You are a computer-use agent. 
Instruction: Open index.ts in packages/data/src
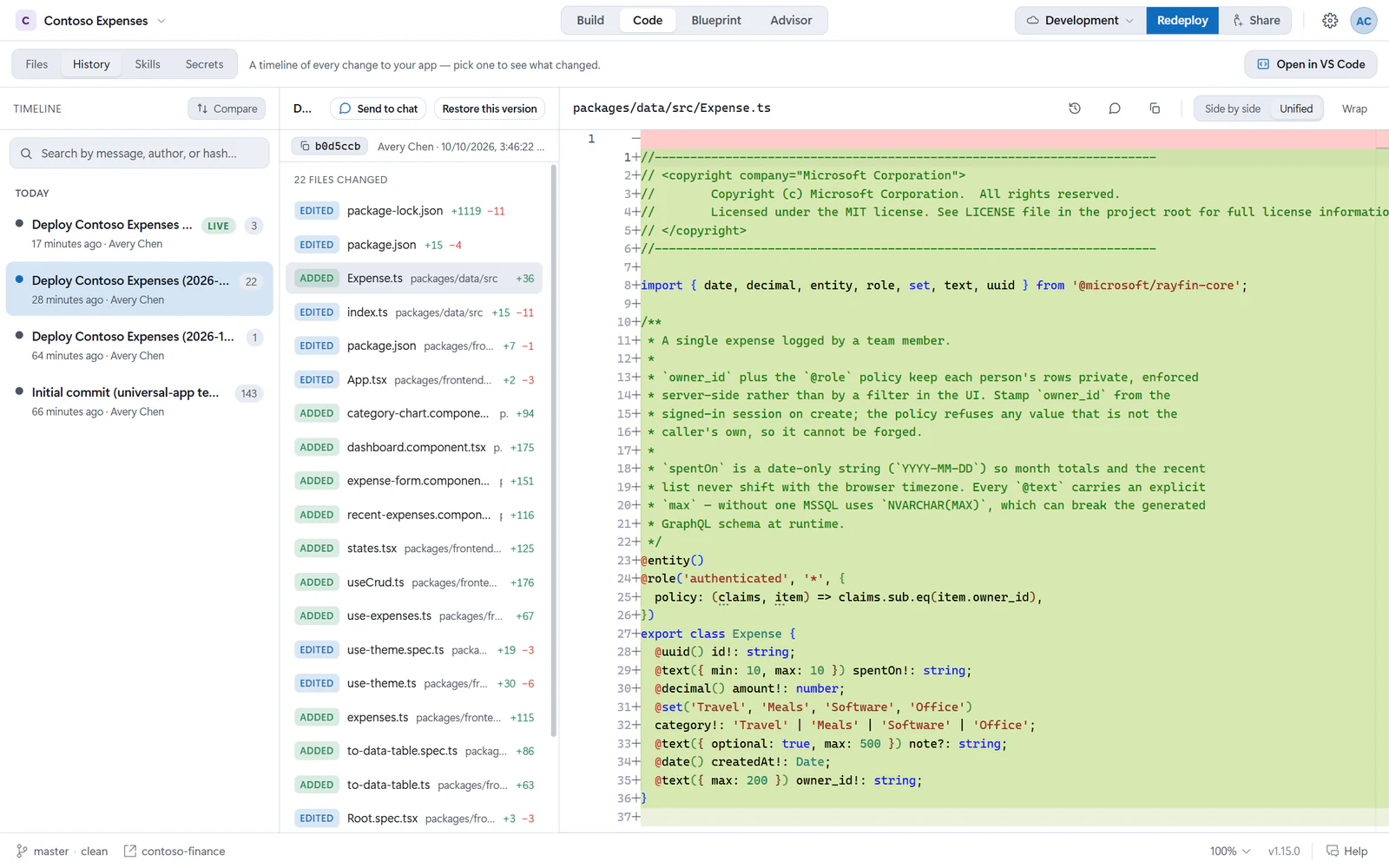(x=414, y=312)
